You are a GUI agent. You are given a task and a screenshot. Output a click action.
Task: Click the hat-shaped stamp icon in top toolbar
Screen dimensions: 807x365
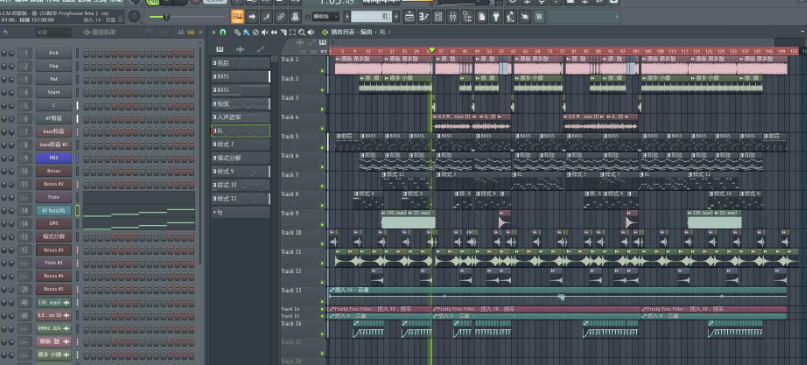point(295,16)
